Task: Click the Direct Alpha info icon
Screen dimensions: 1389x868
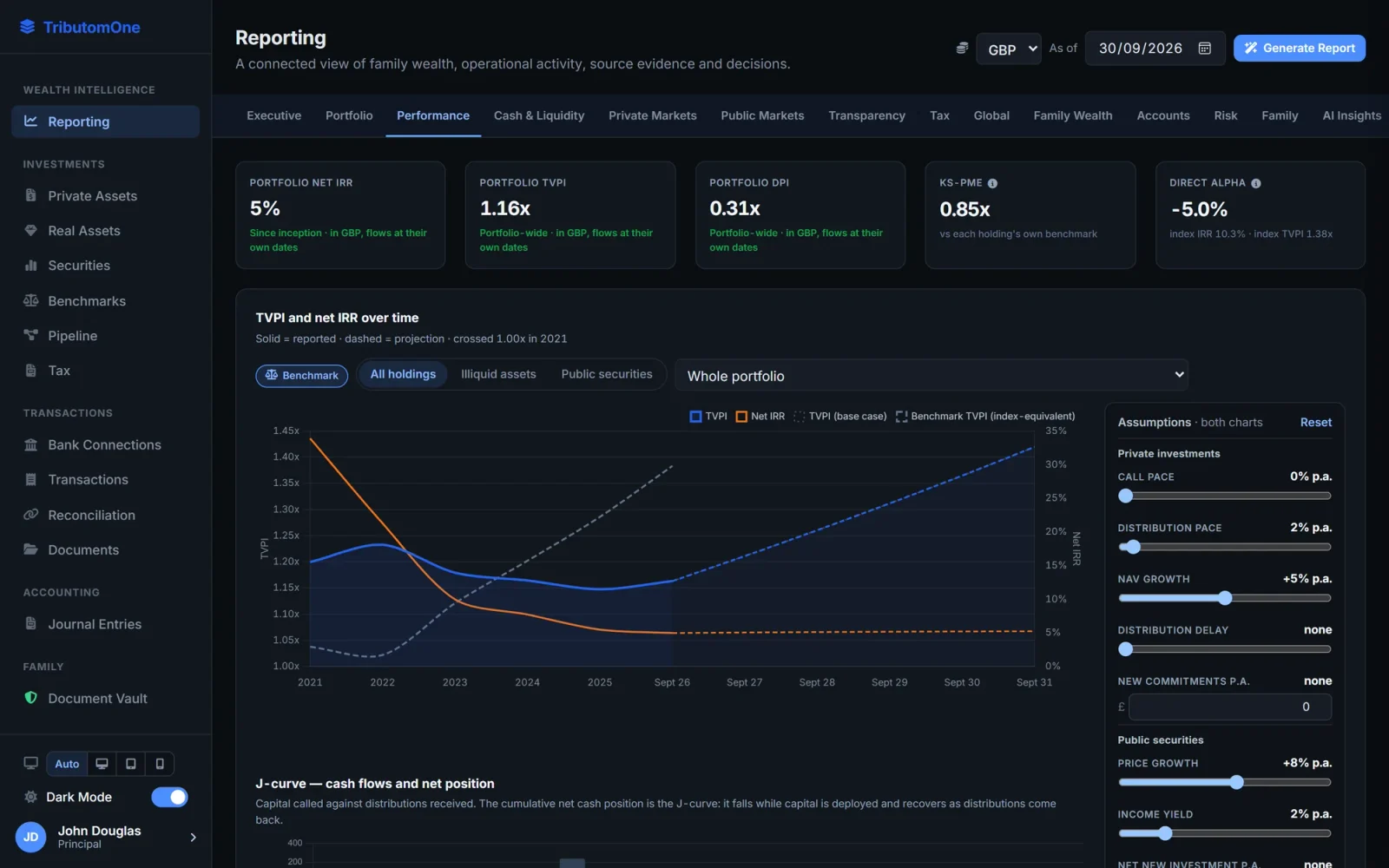Action: (1256, 183)
